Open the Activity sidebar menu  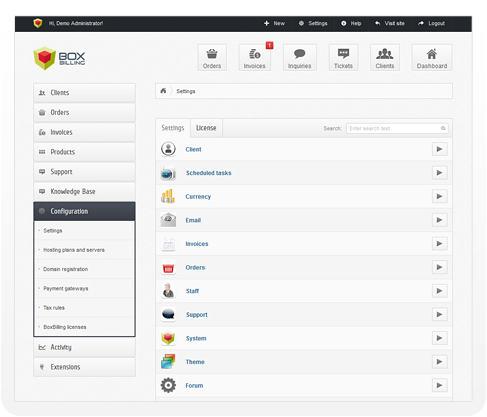pos(84,347)
